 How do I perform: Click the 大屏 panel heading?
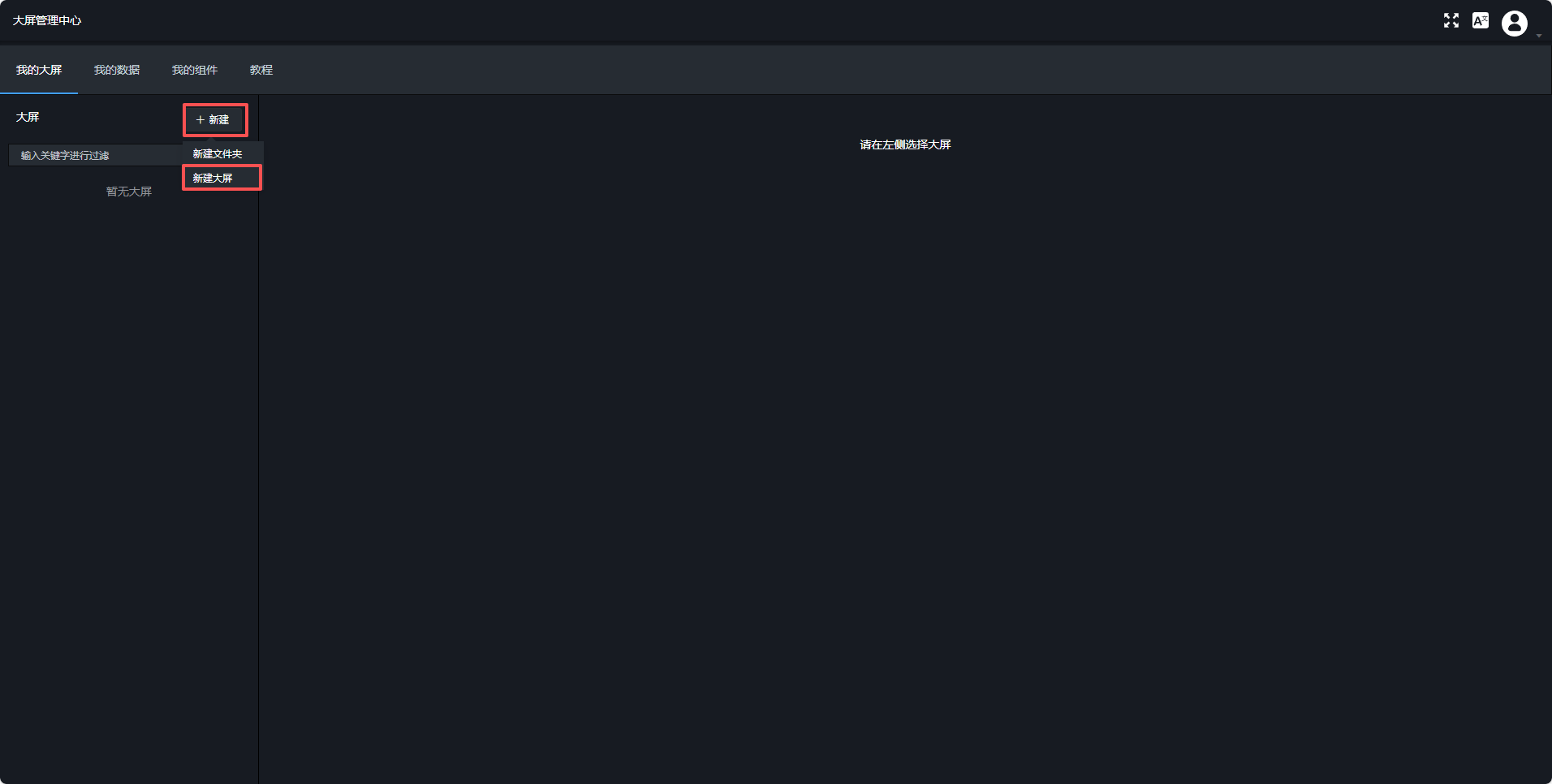point(28,117)
